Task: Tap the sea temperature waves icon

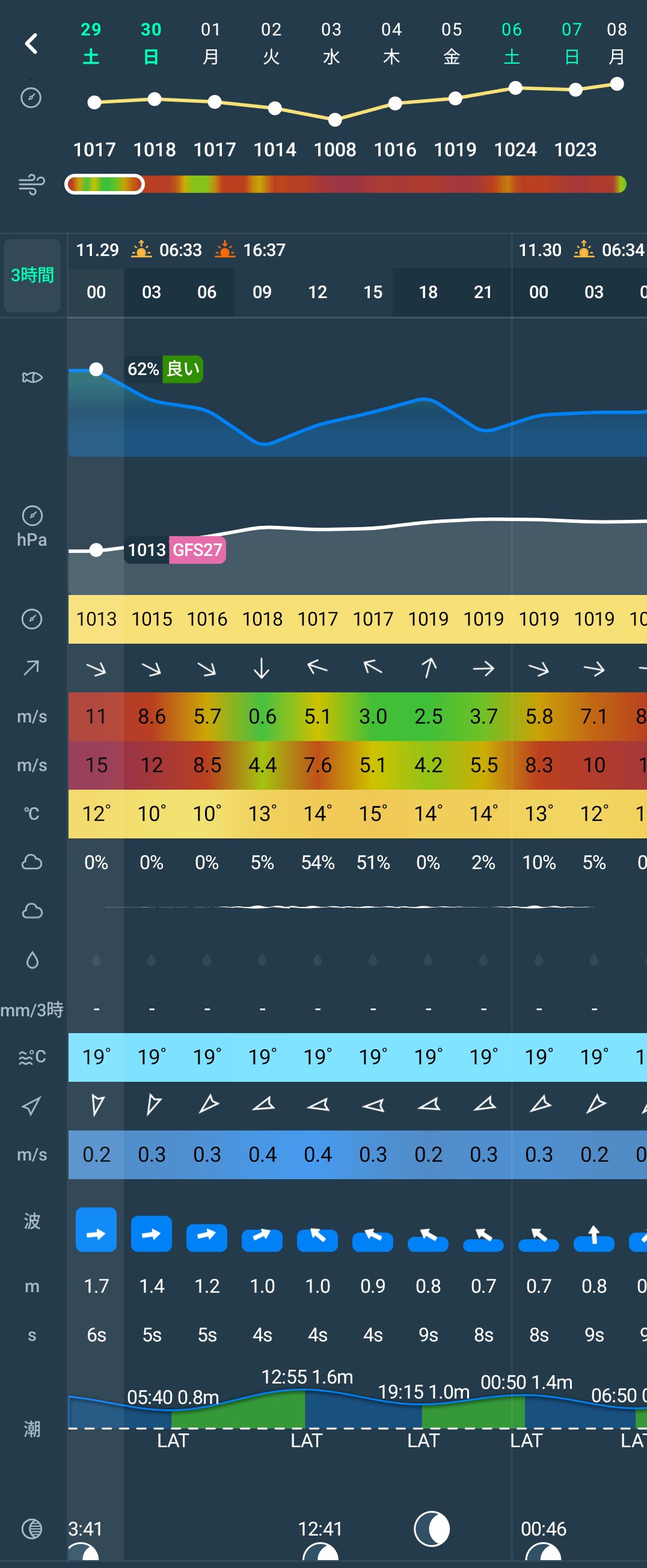Action: pos(32,1057)
